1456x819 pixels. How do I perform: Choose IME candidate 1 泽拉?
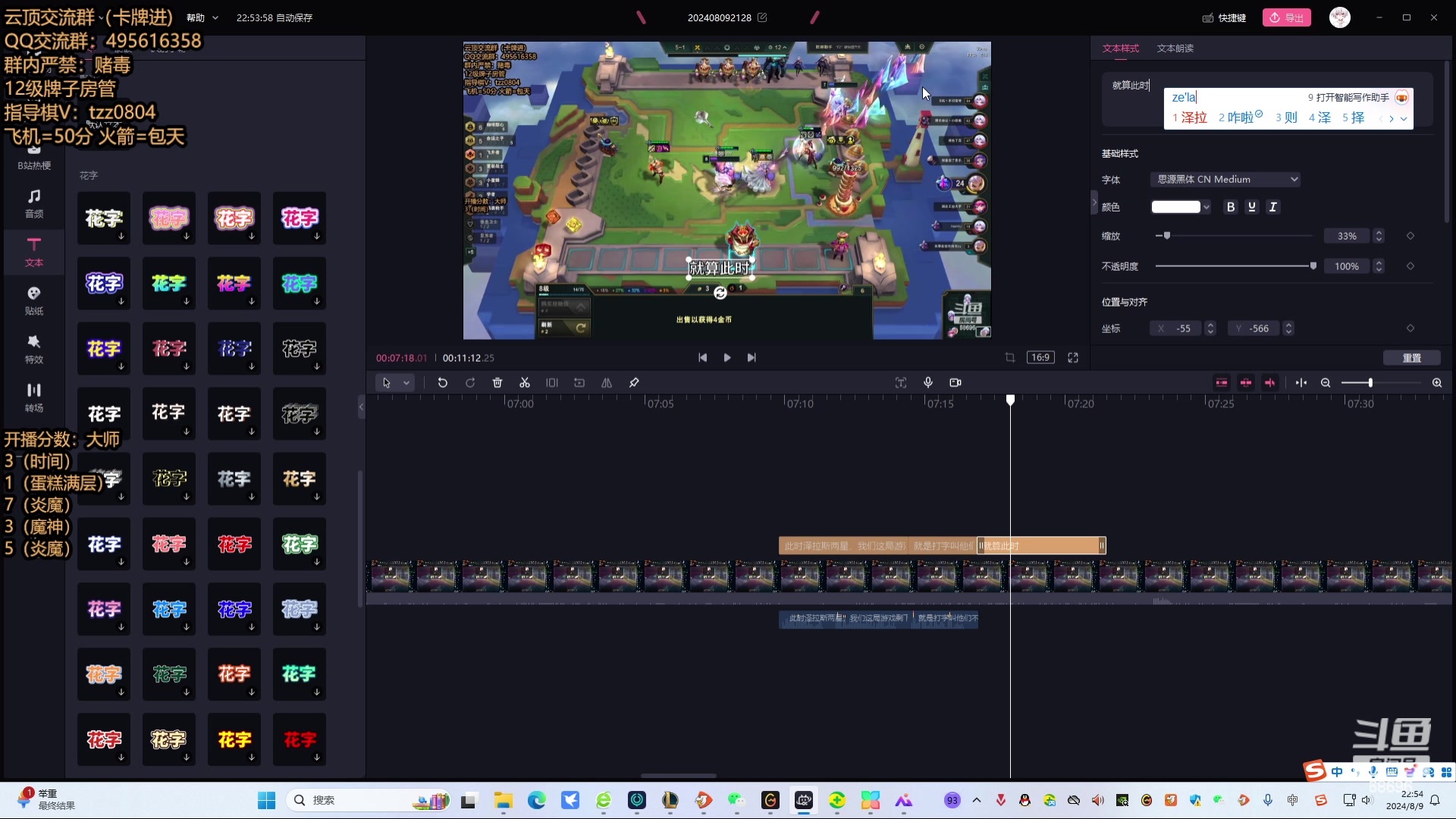click(x=1190, y=118)
